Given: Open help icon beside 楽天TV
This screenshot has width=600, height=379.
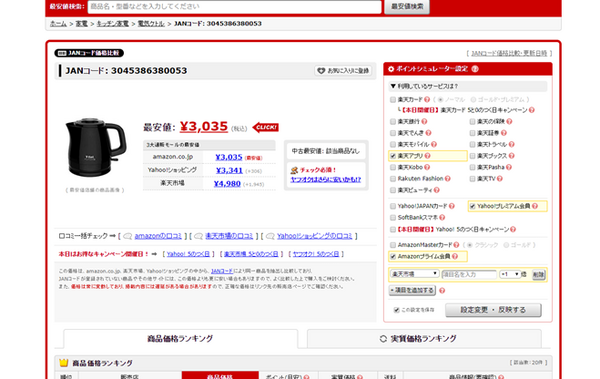Looking at the screenshot, I should 500,179.
